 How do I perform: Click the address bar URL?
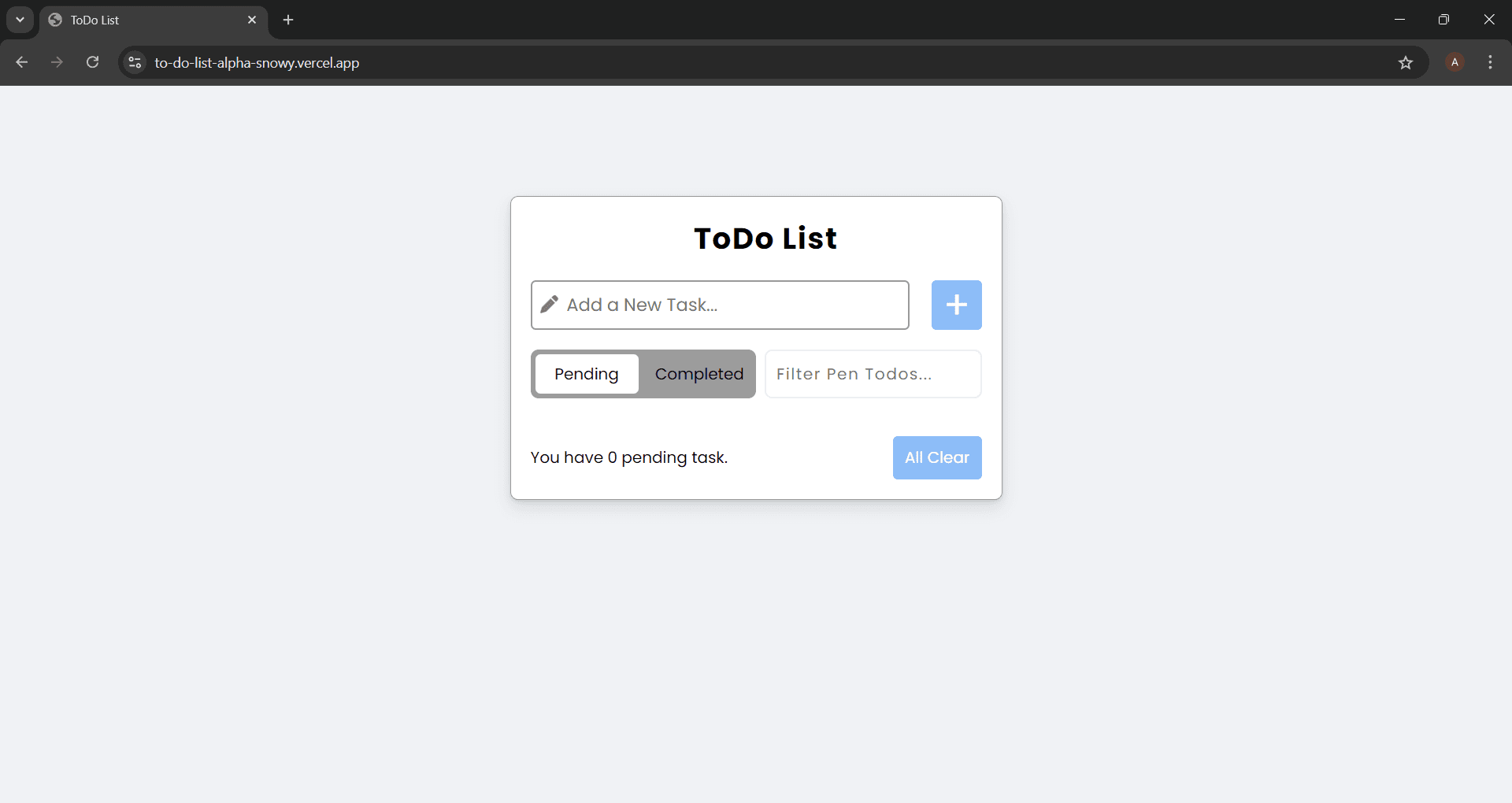click(x=257, y=62)
